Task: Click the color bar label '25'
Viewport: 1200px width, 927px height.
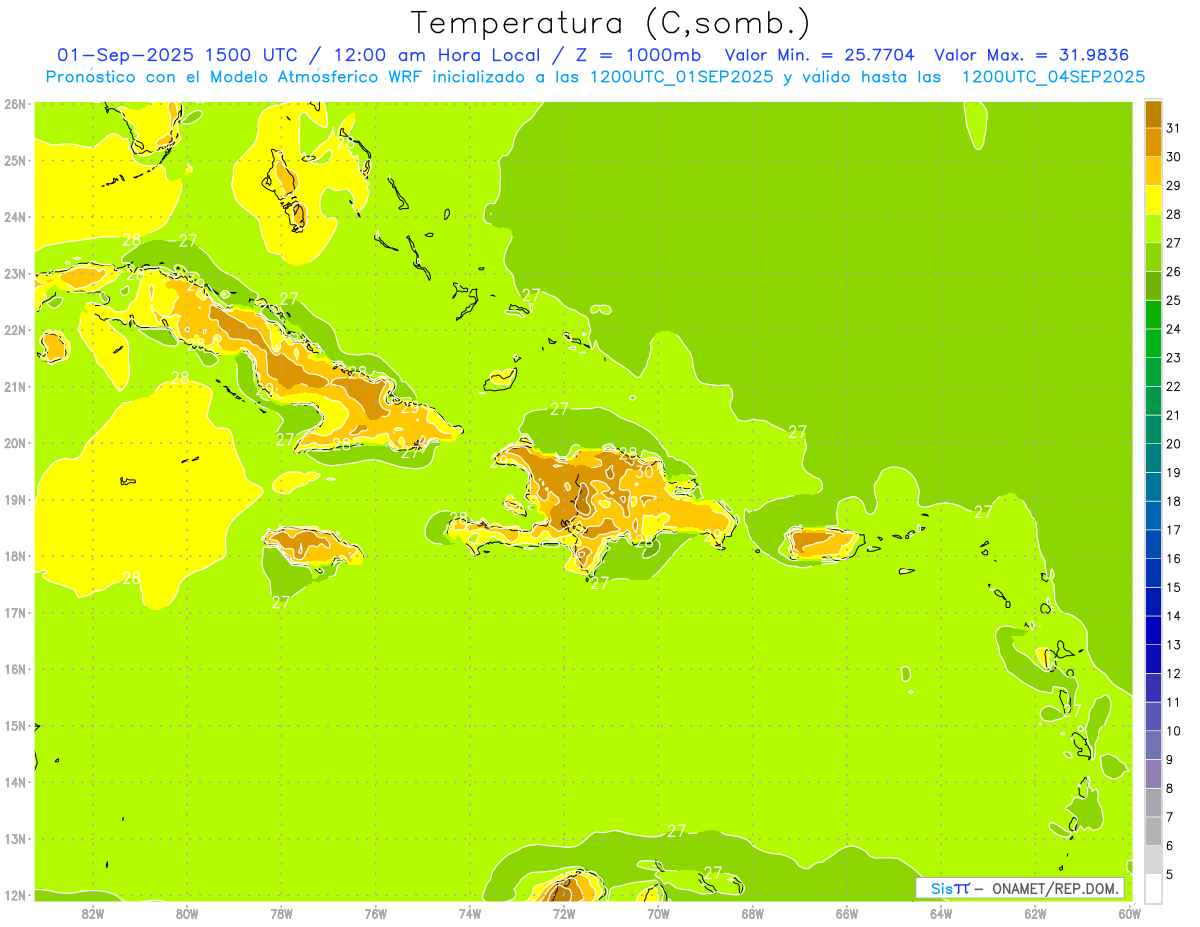Action: 1174,300
